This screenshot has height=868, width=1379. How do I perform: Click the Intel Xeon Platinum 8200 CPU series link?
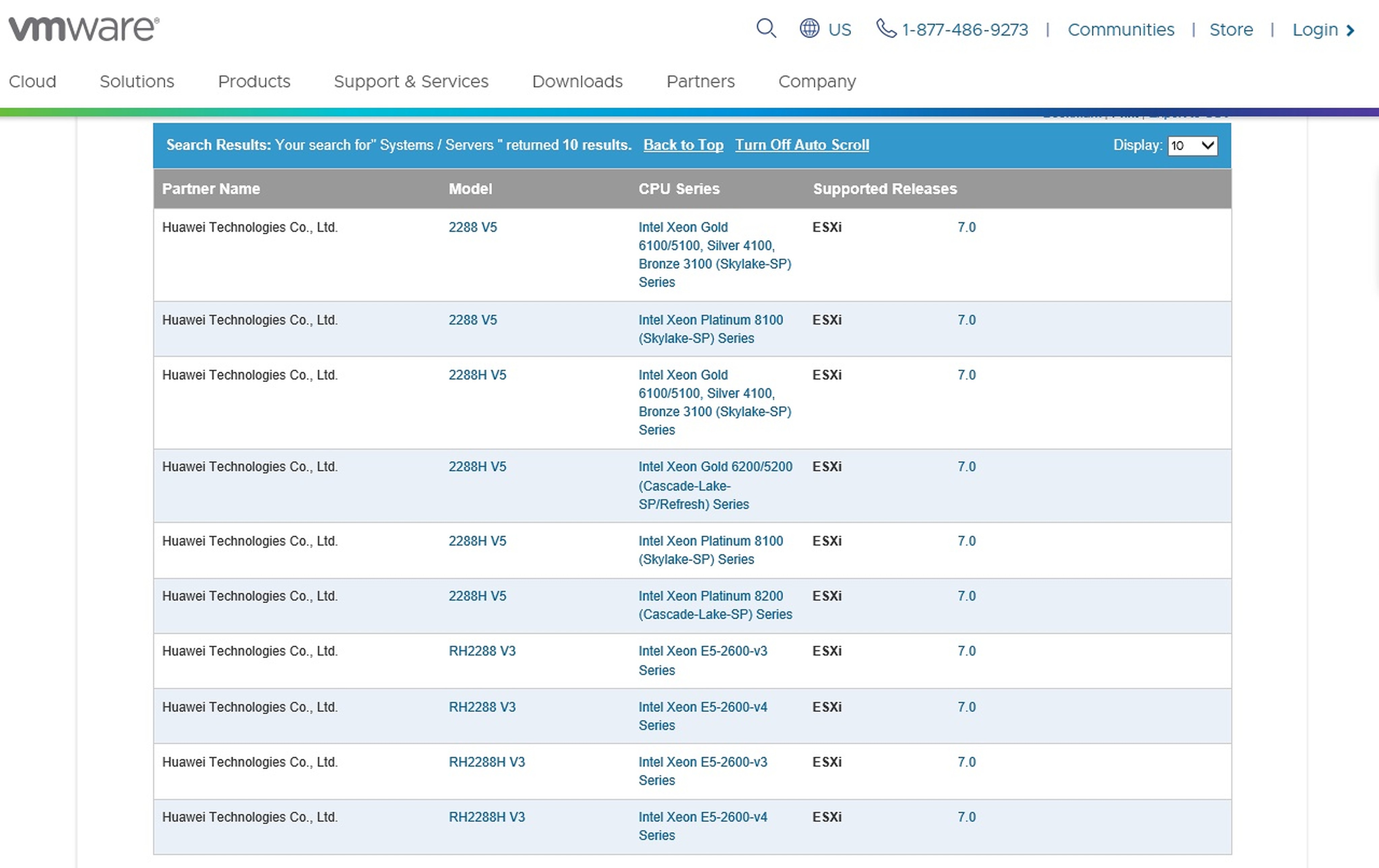click(x=715, y=605)
